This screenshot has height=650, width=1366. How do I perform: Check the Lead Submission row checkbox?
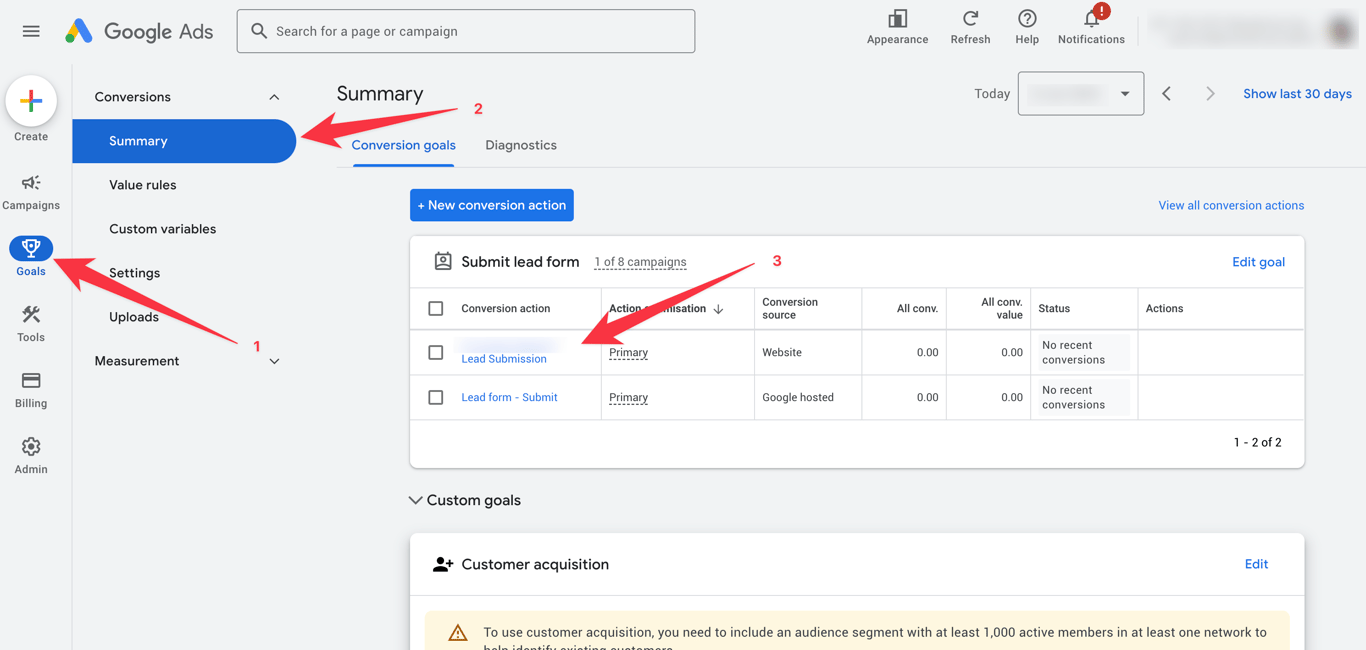[436, 352]
